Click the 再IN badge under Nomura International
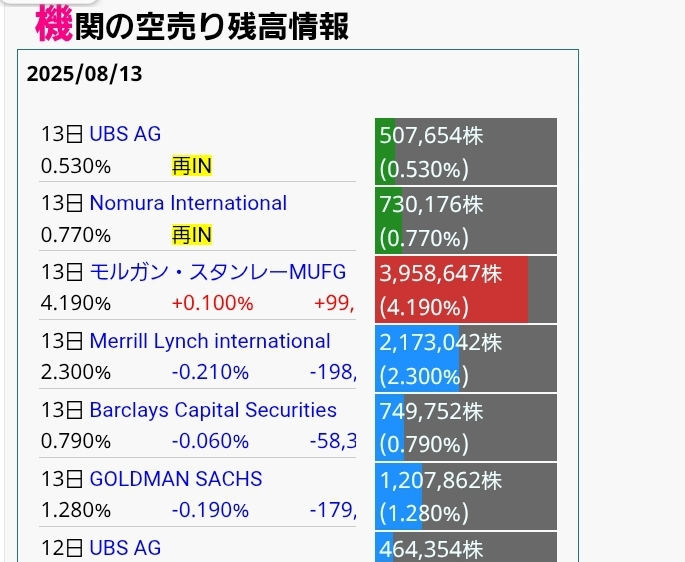 click(192, 235)
